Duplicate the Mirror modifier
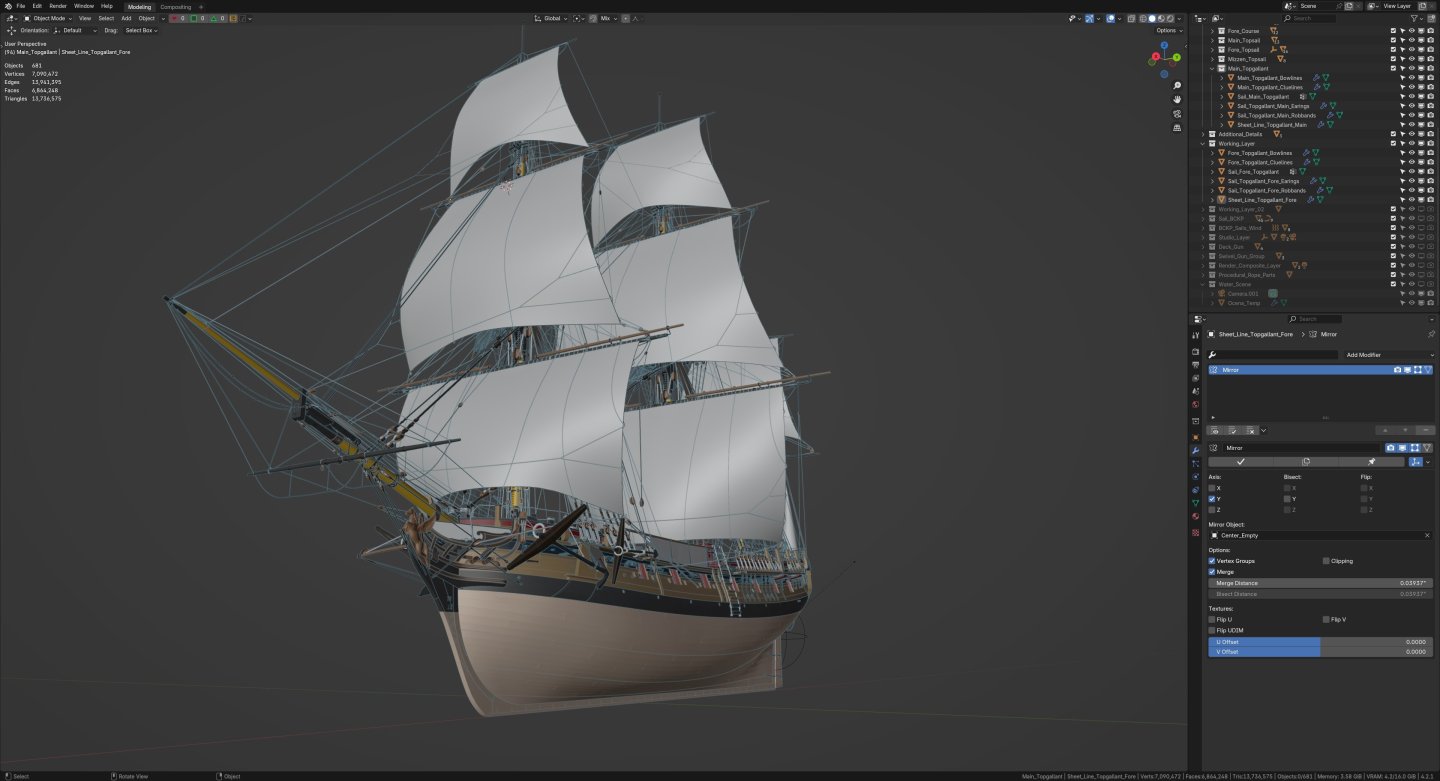 click(1306, 462)
